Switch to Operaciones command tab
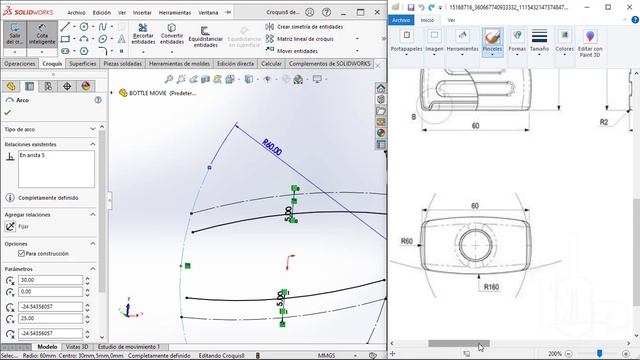 click(x=20, y=64)
